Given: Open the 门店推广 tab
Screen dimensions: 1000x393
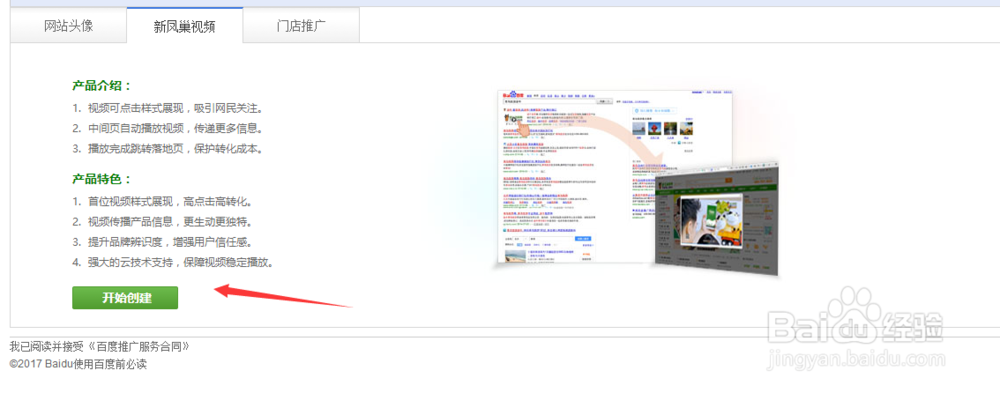Looking at the screenshot, I should (301, 26).
